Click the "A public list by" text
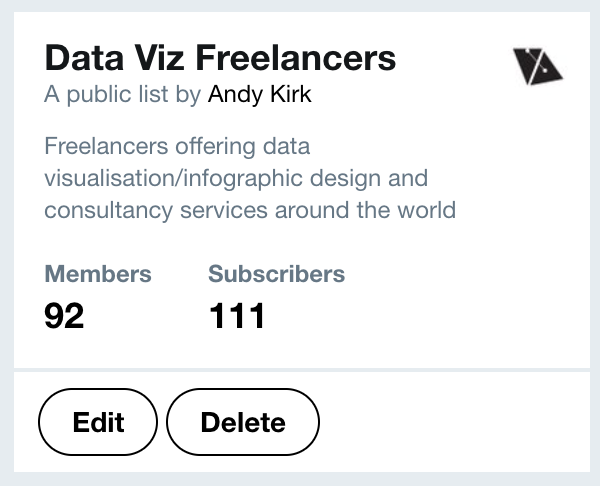 (123, 95)
